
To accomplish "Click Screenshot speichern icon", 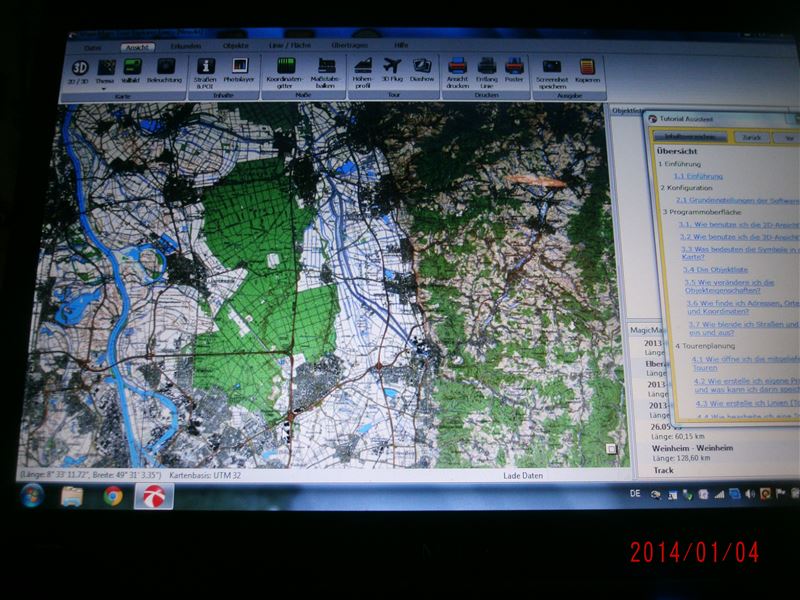I will coord(552,70).
